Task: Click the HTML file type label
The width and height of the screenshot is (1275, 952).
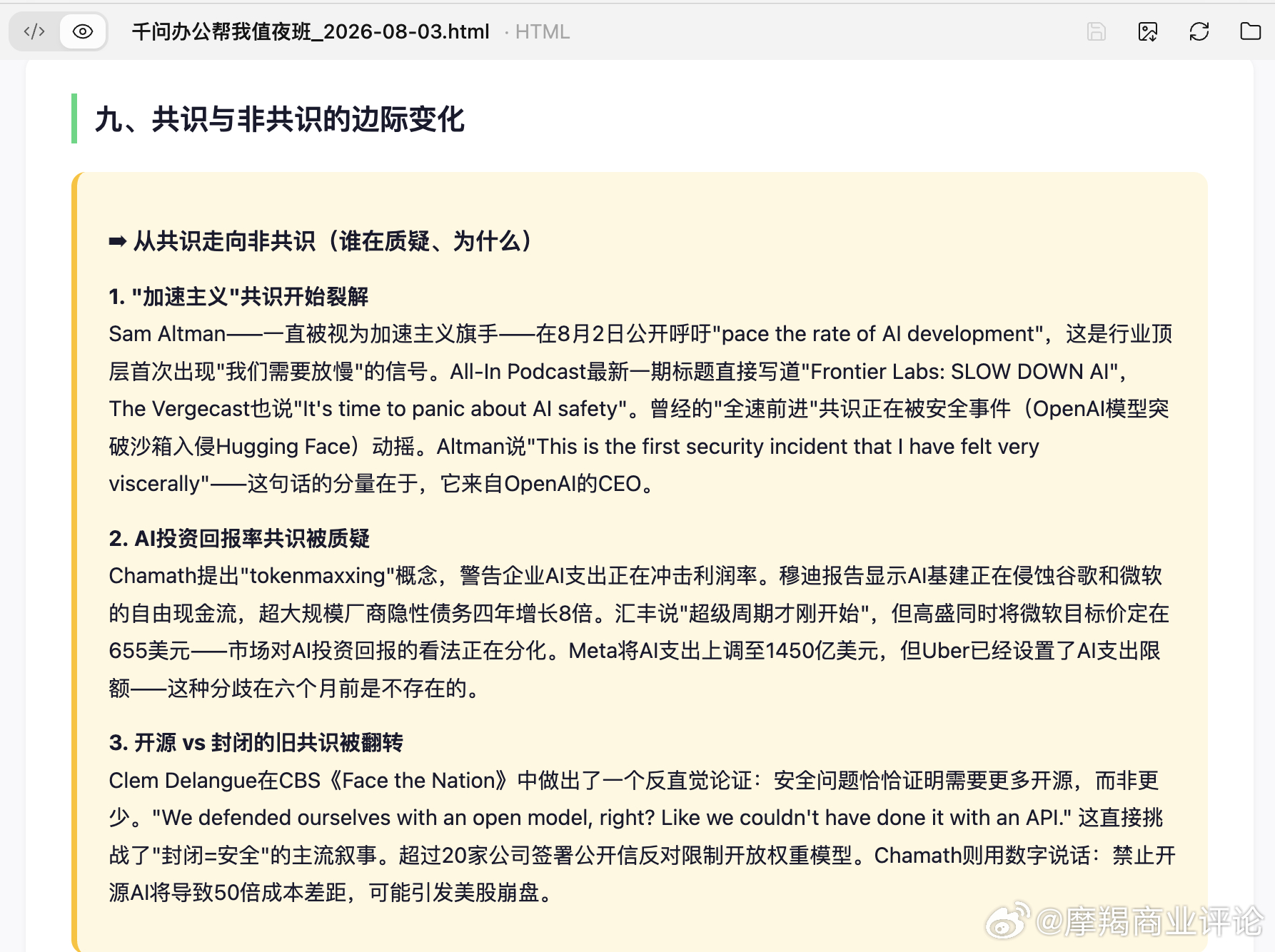Action: coord(543,31)
